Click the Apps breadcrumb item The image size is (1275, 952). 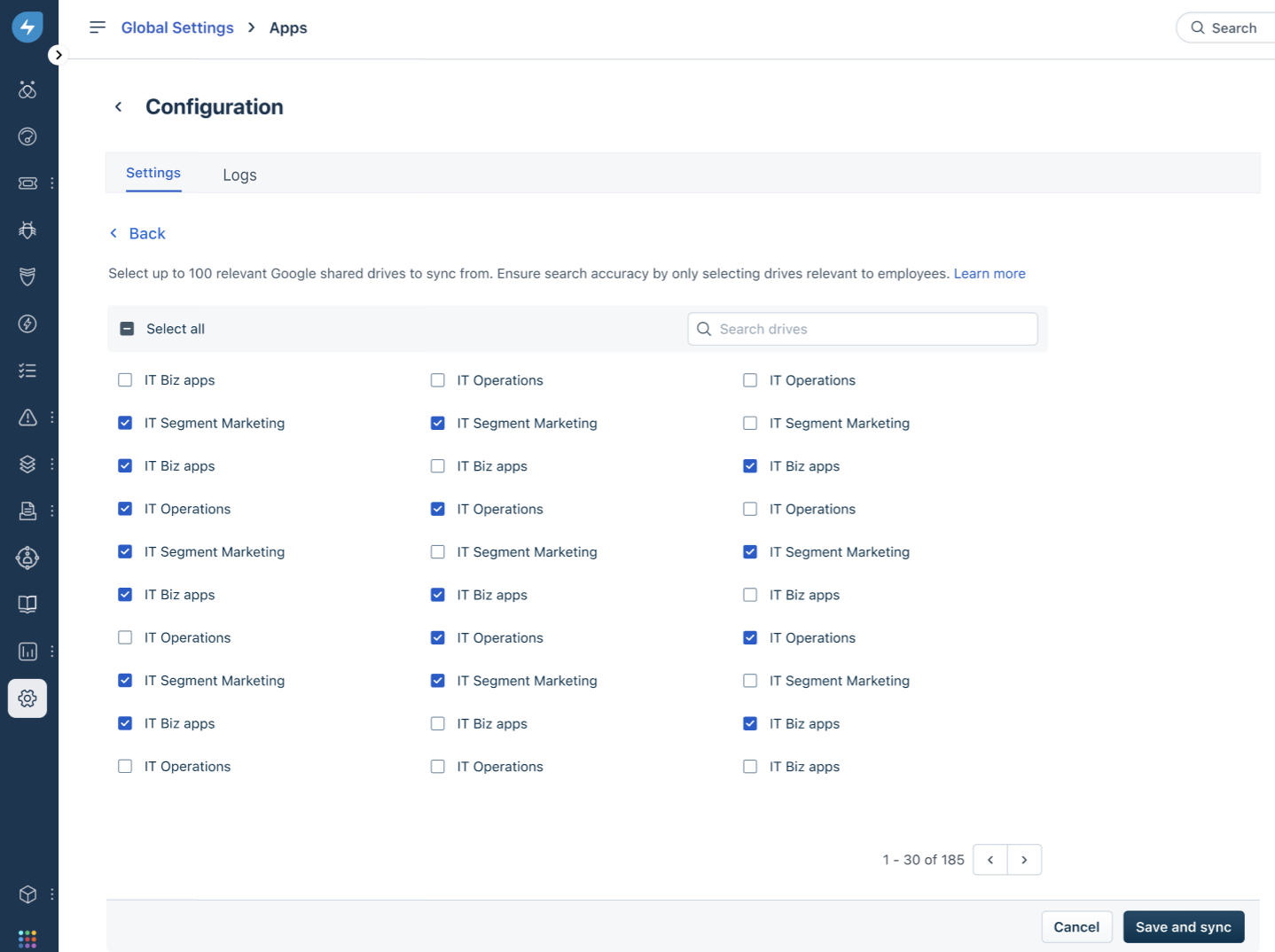pos(288,27)
